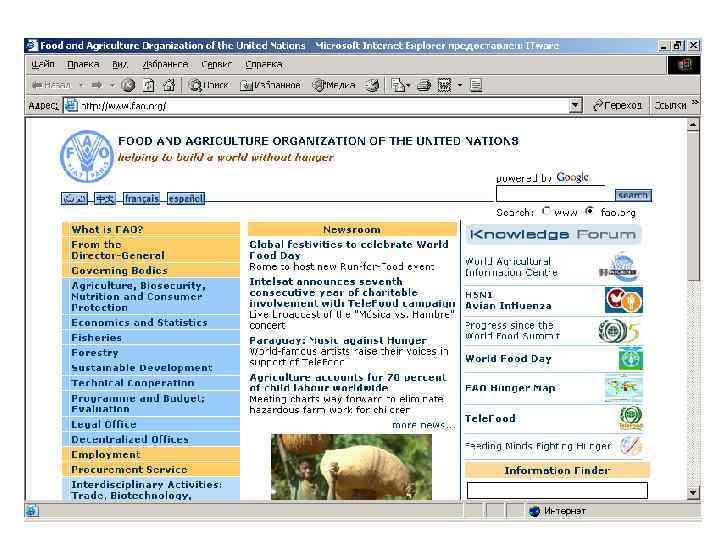Open the address bar dropdown arrow
The image size is (720, 540).
[x=575, y=106]
